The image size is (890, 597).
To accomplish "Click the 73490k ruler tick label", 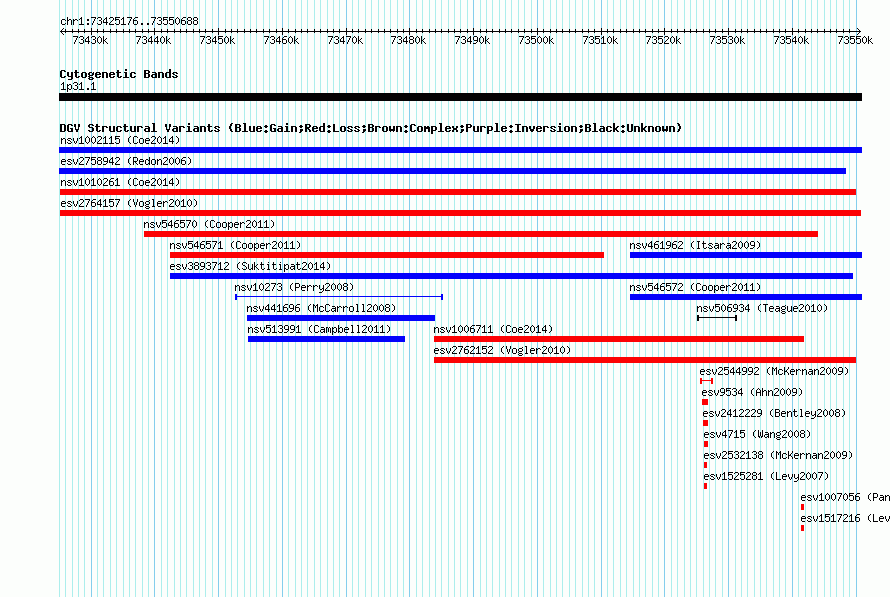I will tap(472, 40).
